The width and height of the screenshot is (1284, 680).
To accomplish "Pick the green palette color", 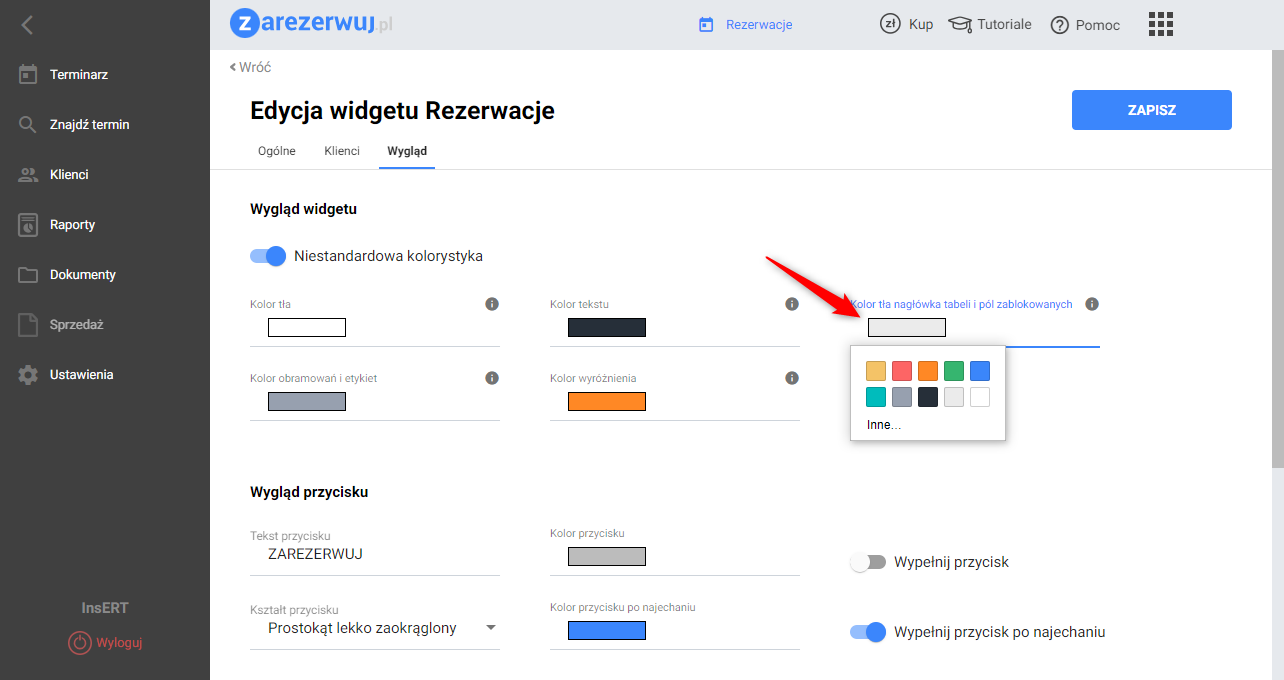I will (954, 371).
